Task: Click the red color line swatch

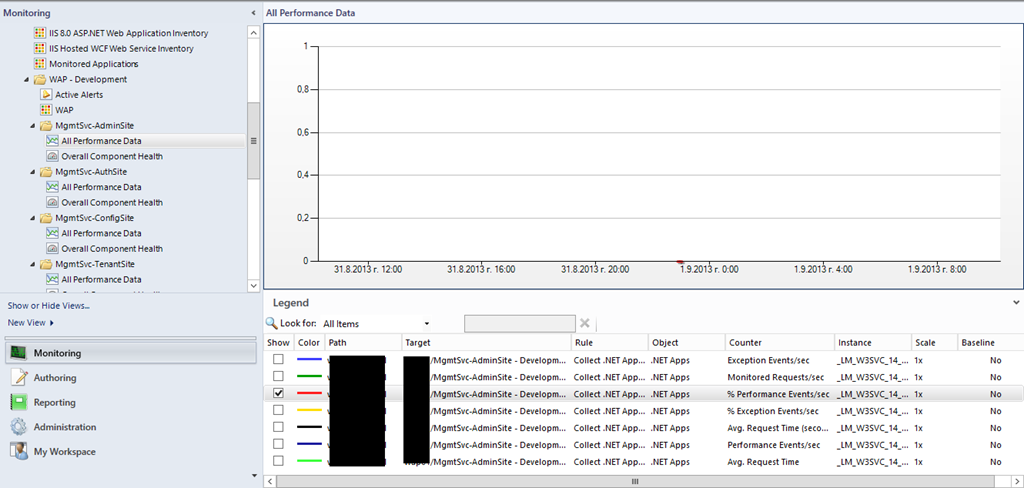Action: pos(308,393)
